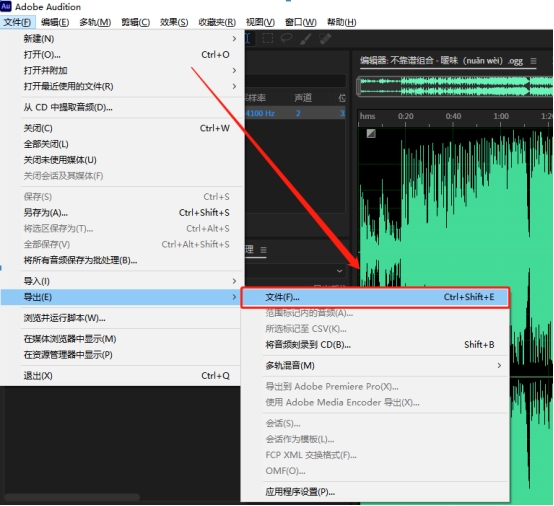Open the 效果(S) menu
Viewport: 554px width, 506px height.
pyautogui.click(x=174, y=22)
